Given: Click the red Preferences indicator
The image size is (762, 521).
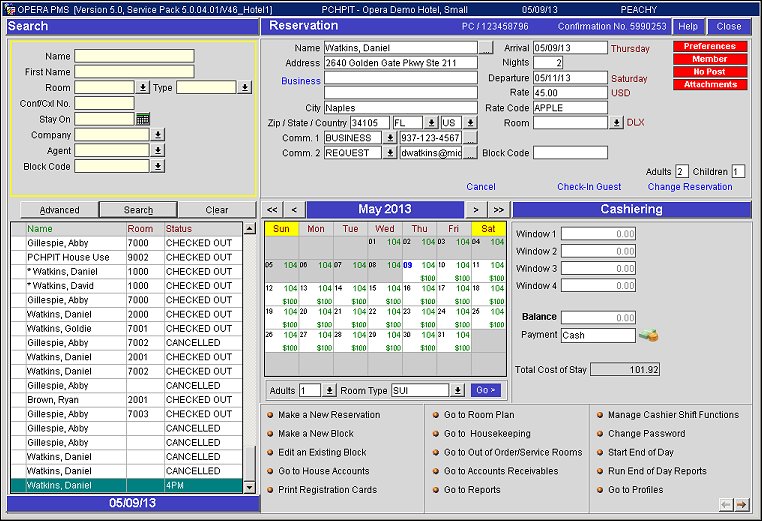Looking at the screenshot, I should pos(708,46).
